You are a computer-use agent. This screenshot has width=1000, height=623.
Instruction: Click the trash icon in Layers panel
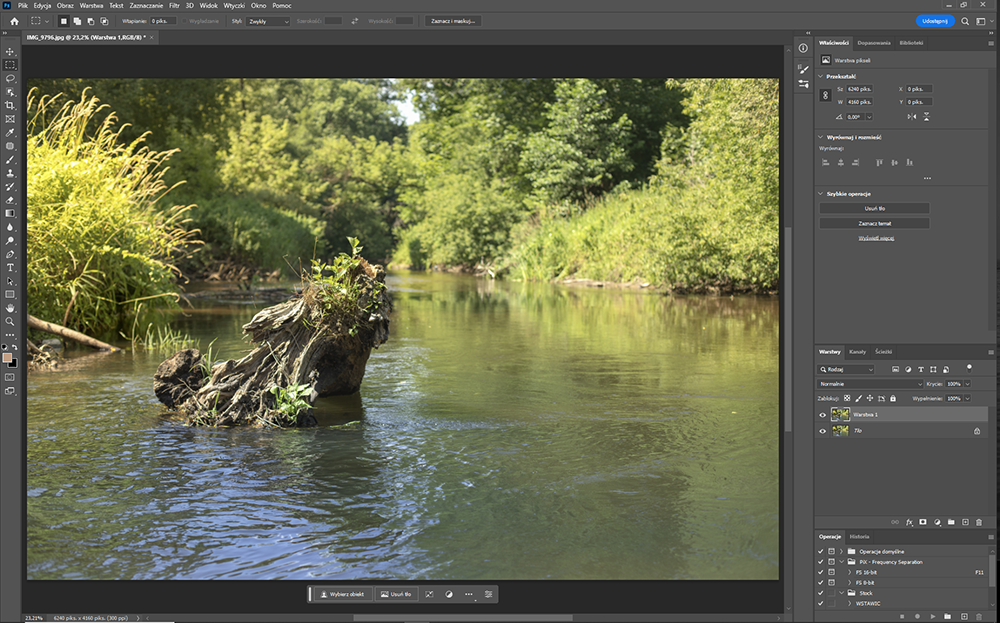click(x=980, y=522)
